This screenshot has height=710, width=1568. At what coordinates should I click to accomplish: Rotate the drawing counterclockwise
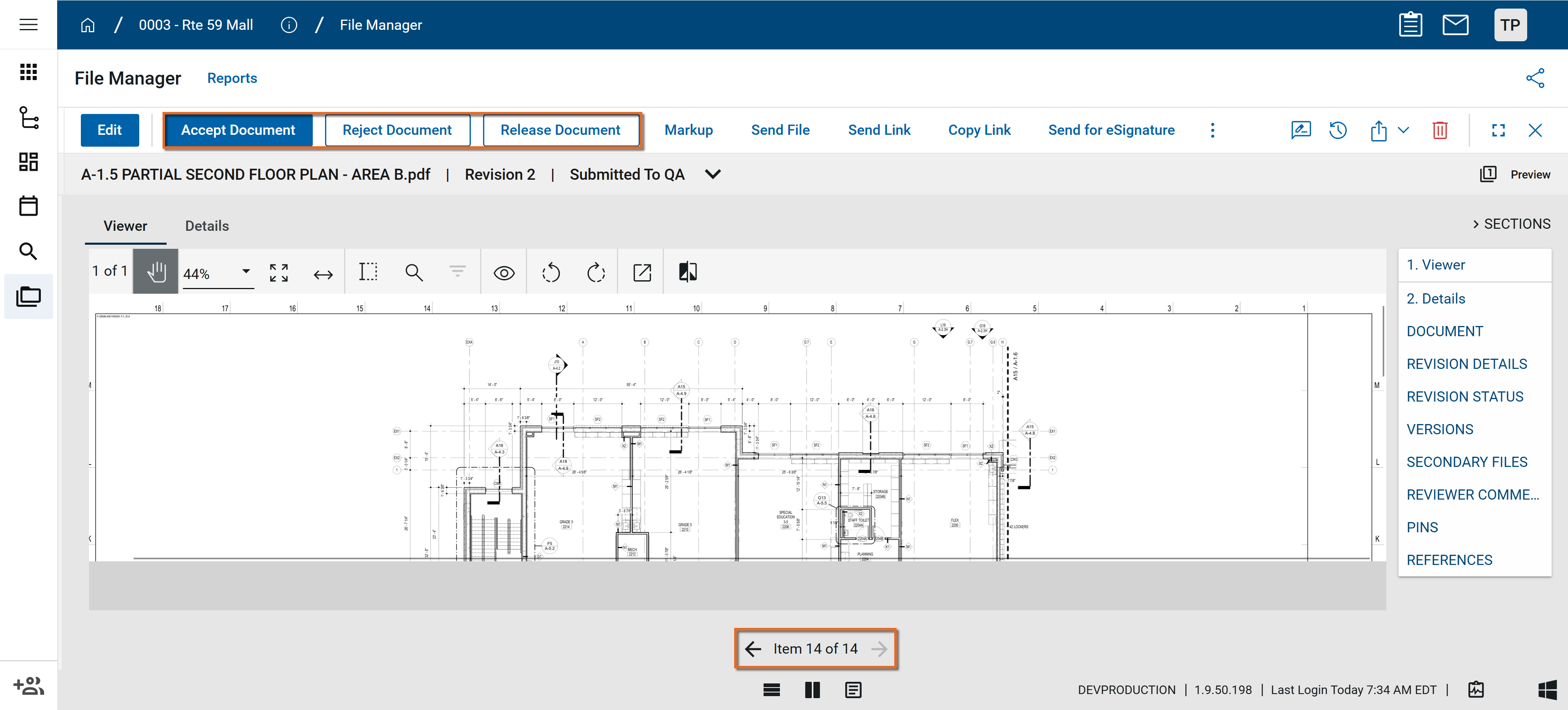(x=550, y=272)
